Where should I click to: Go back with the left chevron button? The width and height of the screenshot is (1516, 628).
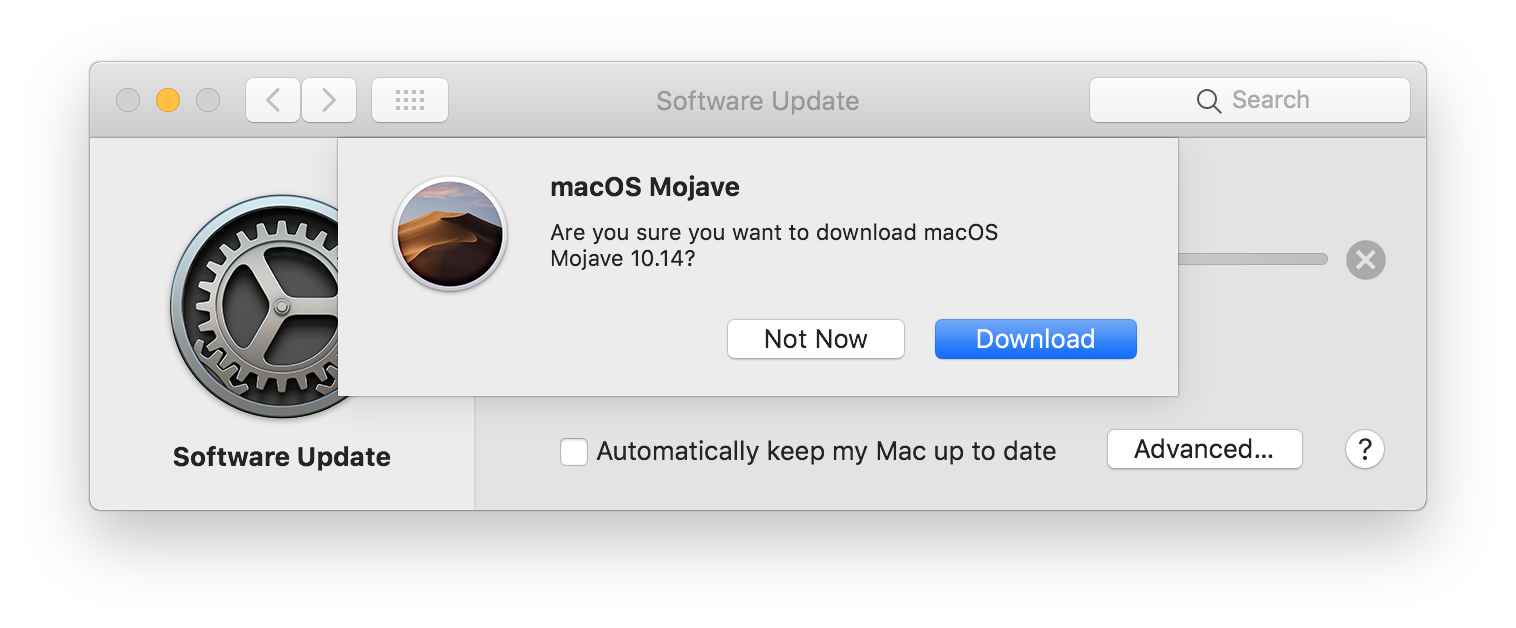point(273,100)
